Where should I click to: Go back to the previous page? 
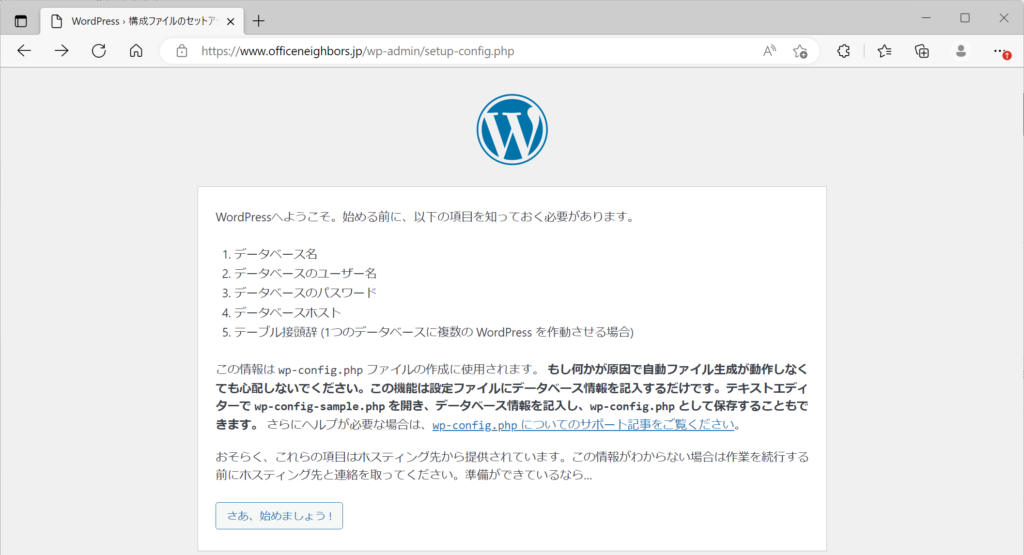[24, 51]
